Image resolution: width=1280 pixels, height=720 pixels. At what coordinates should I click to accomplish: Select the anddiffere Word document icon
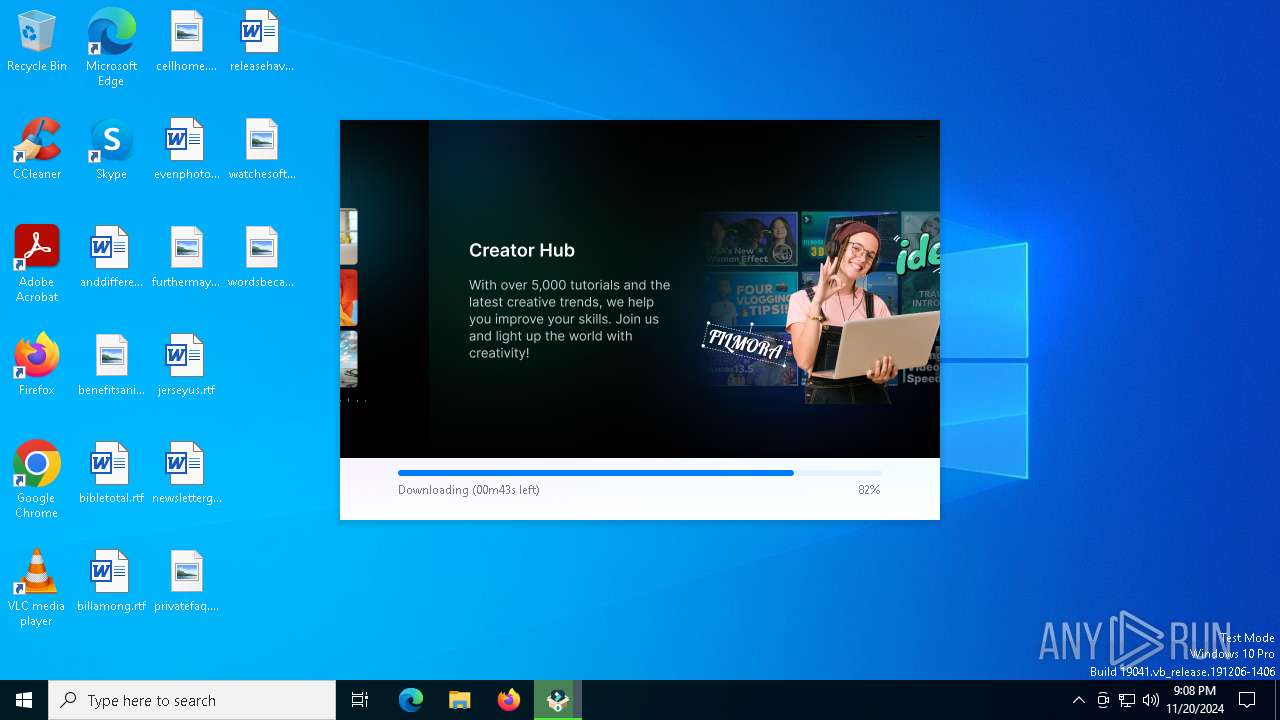coord(111,257)
